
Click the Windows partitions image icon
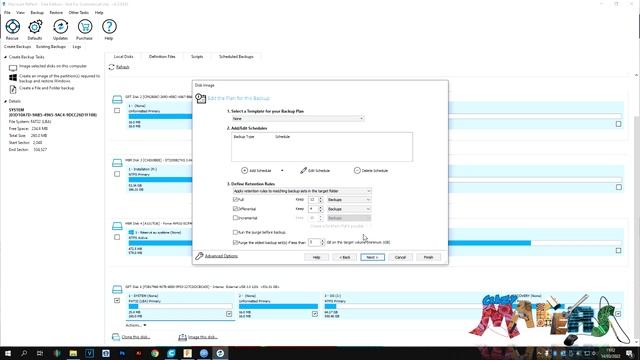coord(13,78)
